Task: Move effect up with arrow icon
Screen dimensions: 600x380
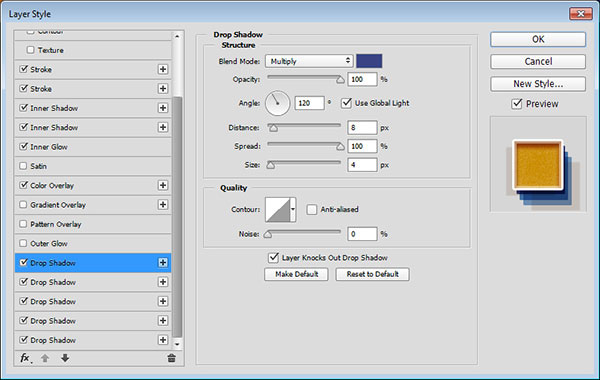Action: point(45,358)
